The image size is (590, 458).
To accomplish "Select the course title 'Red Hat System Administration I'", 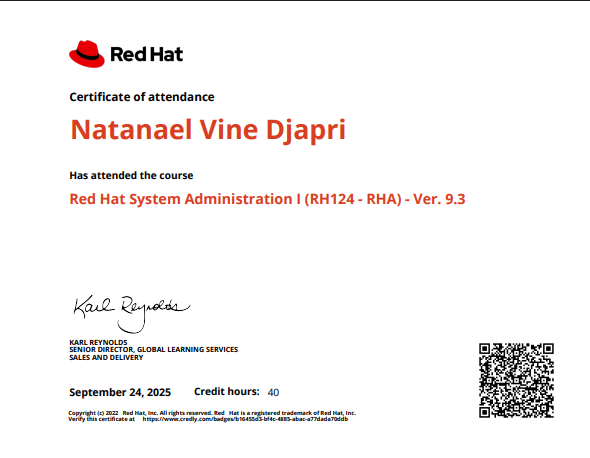I will tap(185, 199).
